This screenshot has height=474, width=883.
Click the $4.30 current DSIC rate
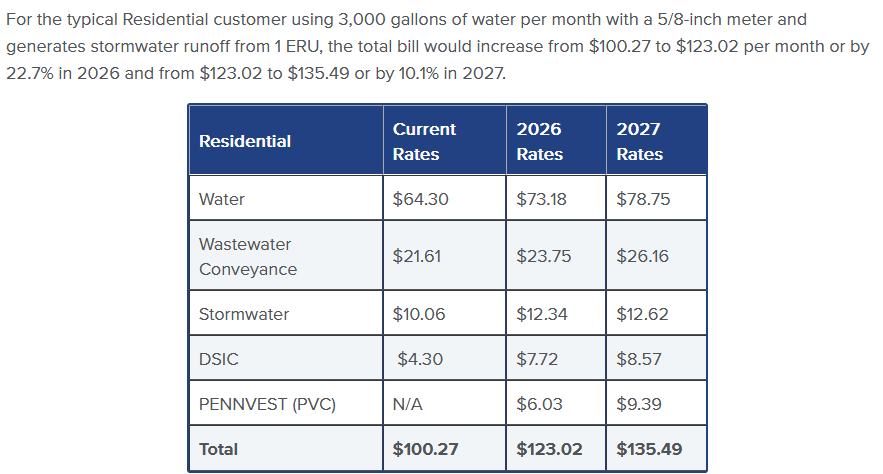(420, 359)
